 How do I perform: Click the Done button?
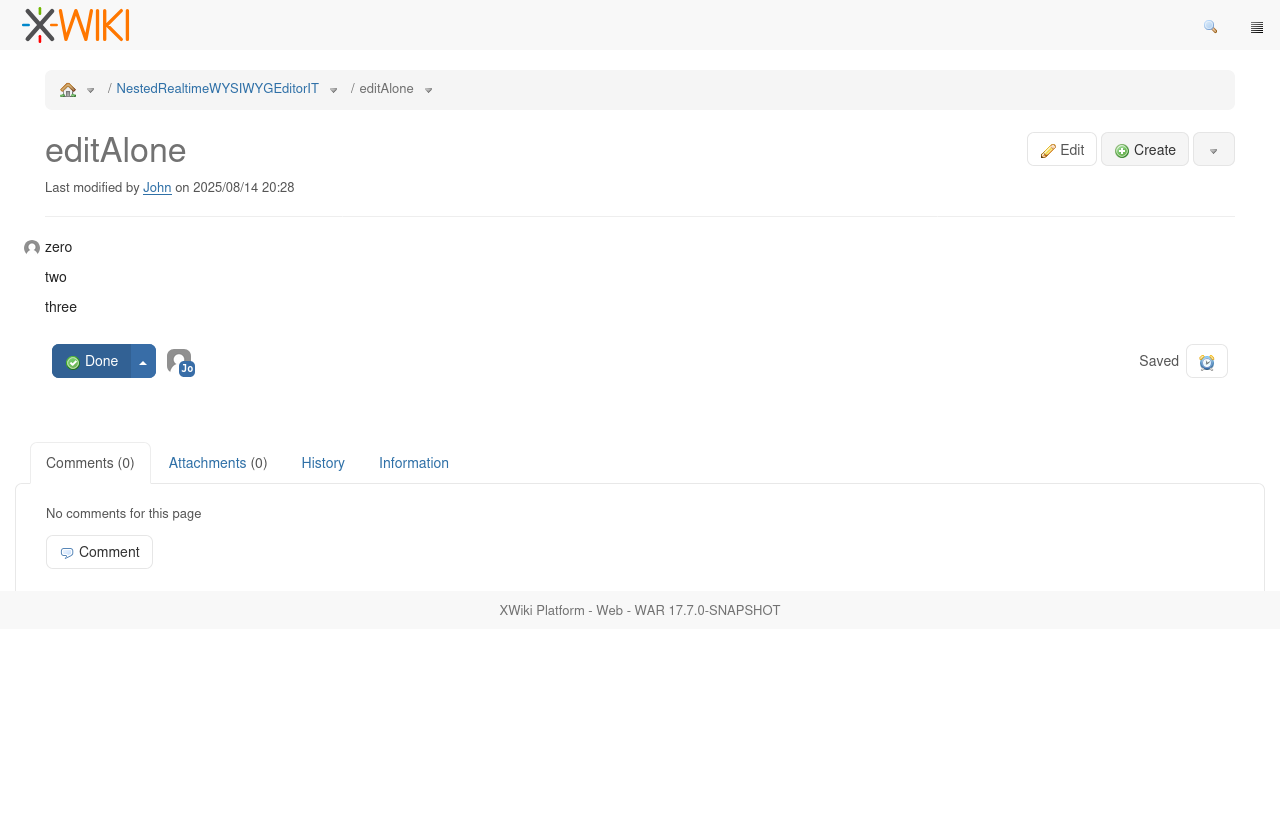(91, 361)
